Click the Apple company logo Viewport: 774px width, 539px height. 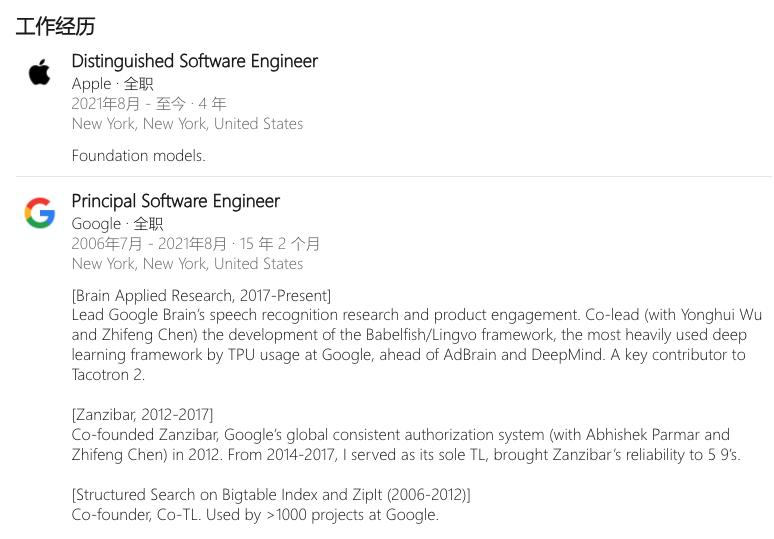39,72
